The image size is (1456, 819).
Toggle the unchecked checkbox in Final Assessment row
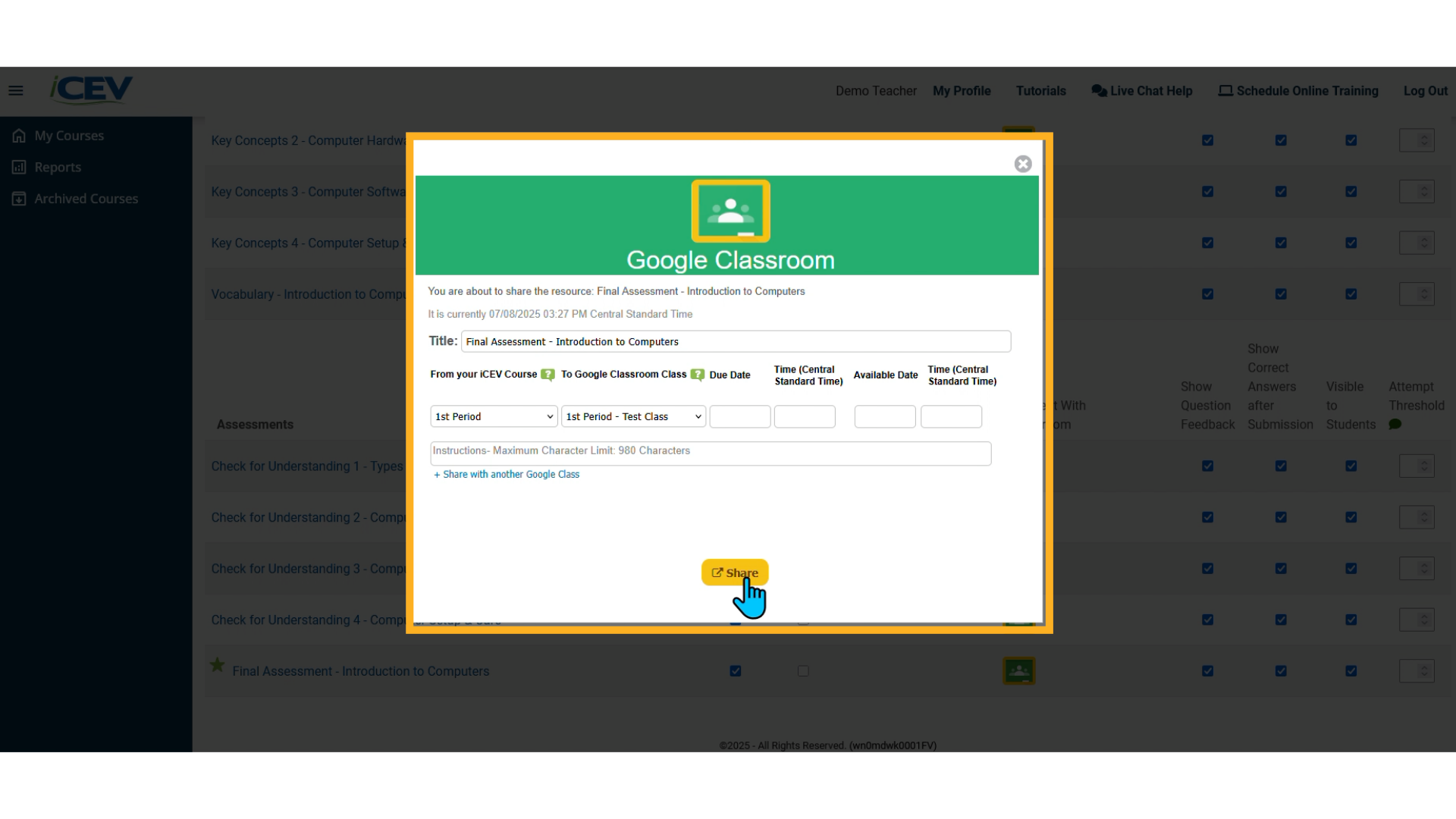(803, 671)
